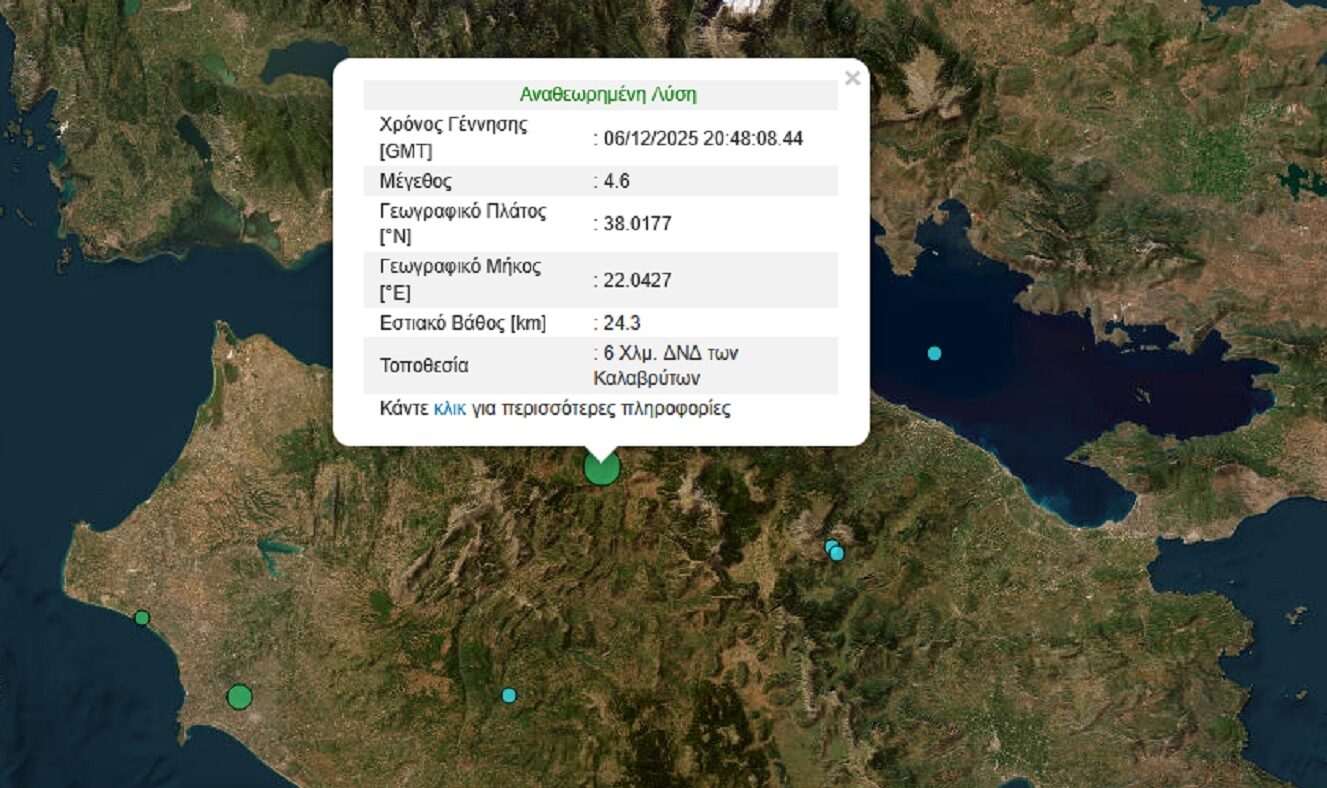The image size is (1327, 788).
Task: Select the lone cyan marker at map bottom
Action: coord(509,695)
